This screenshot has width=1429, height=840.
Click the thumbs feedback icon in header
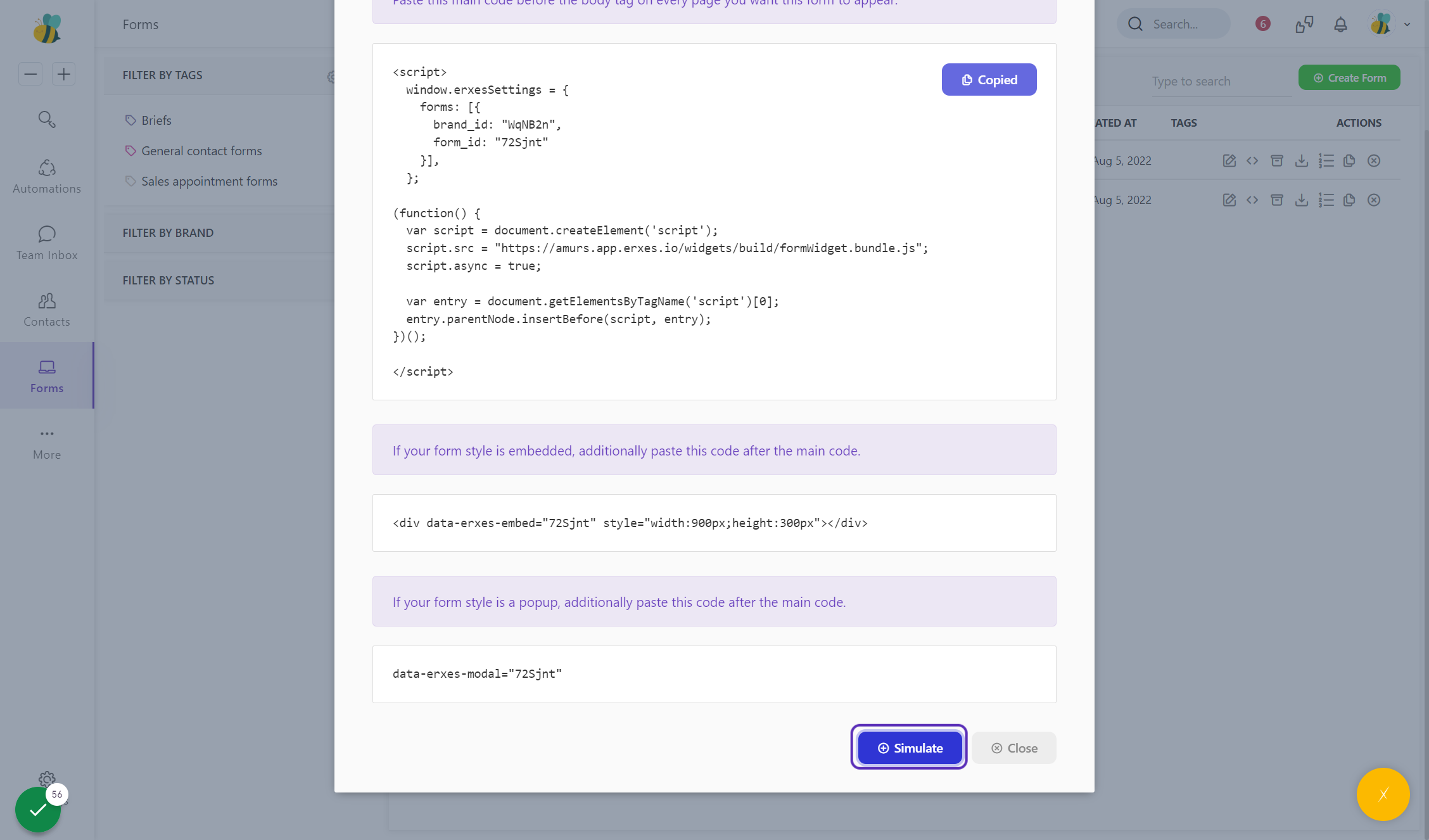click(1304, 25)
